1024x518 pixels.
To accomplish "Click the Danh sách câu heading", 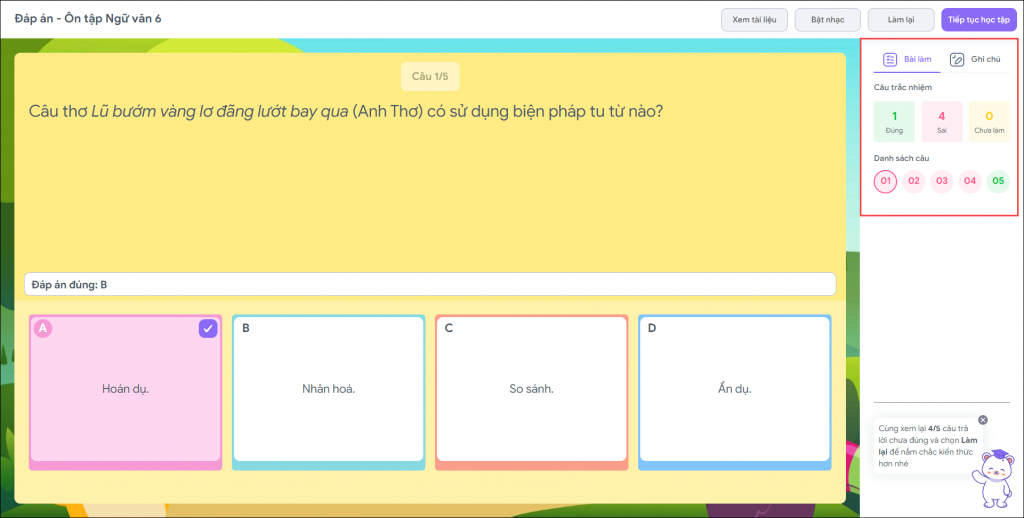I will coord(901,158).
